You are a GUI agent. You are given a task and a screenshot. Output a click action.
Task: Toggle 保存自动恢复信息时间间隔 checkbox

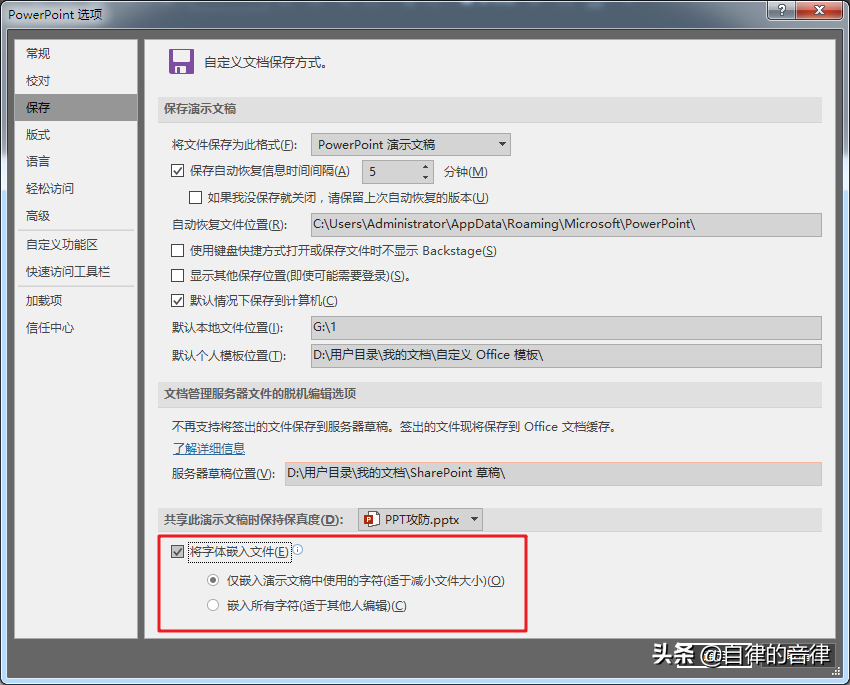click(177, 171)
